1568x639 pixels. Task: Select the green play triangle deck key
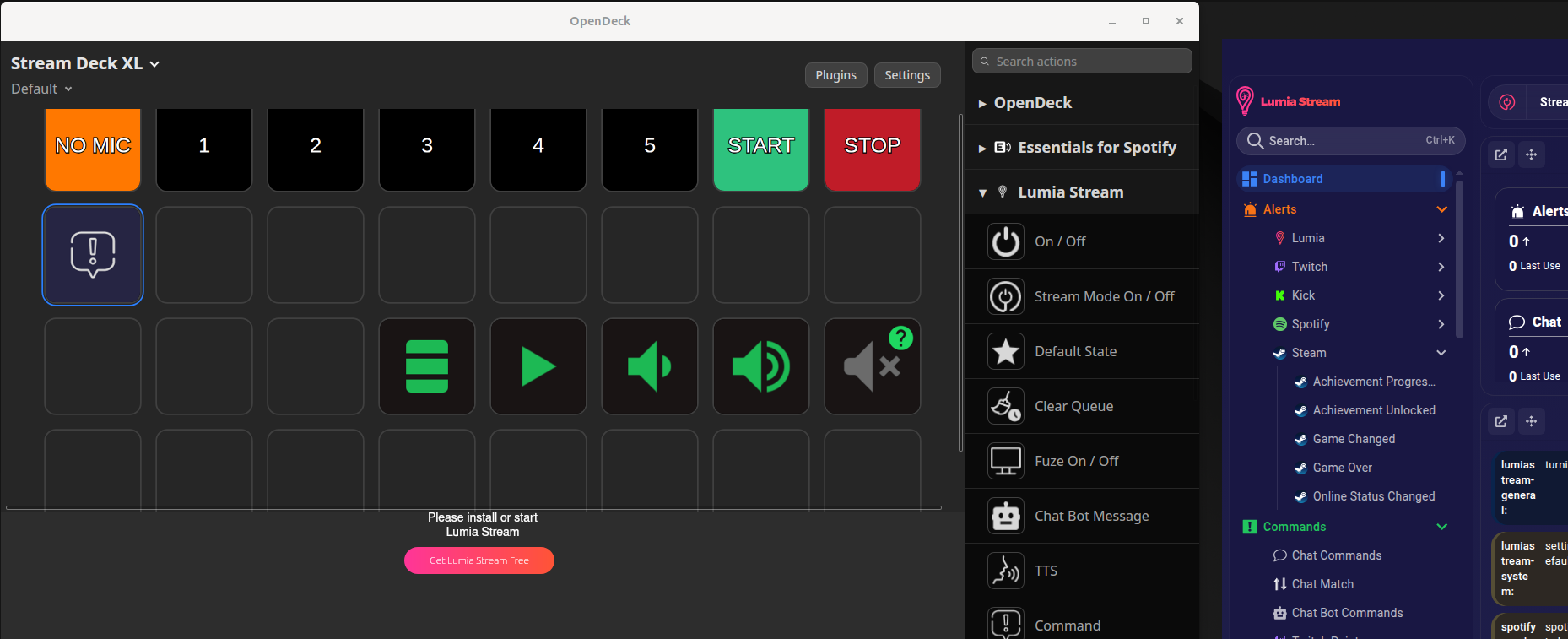pos(538,366)
